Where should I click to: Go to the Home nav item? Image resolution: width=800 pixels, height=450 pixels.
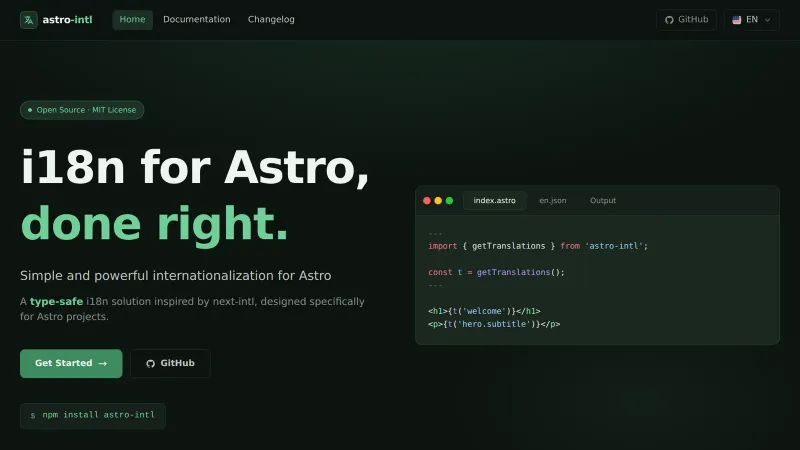(132, 19)
